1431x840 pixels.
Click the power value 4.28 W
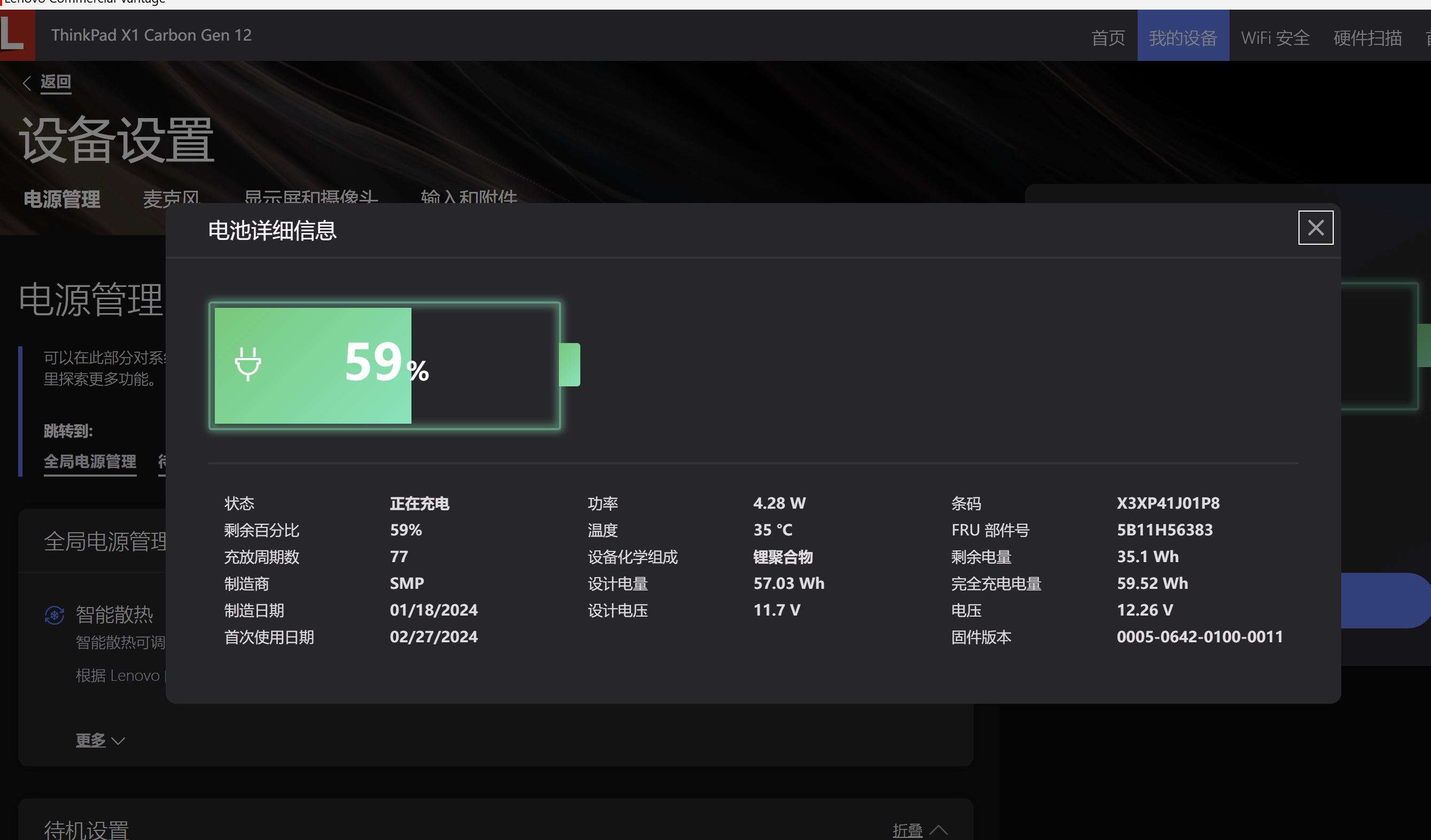[x=779, y=503]
